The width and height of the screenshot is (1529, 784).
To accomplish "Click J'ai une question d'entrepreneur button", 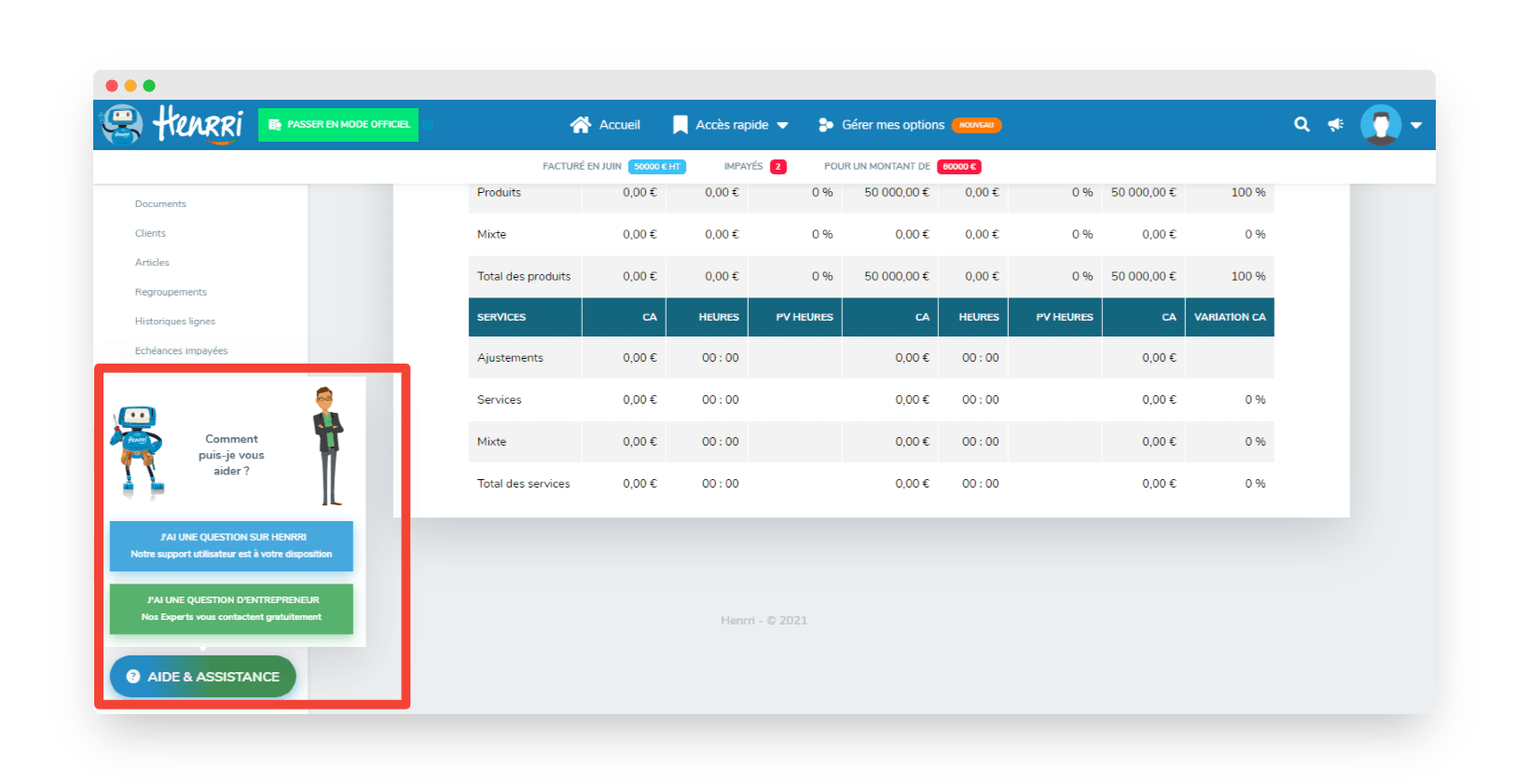I will [231, 609].
